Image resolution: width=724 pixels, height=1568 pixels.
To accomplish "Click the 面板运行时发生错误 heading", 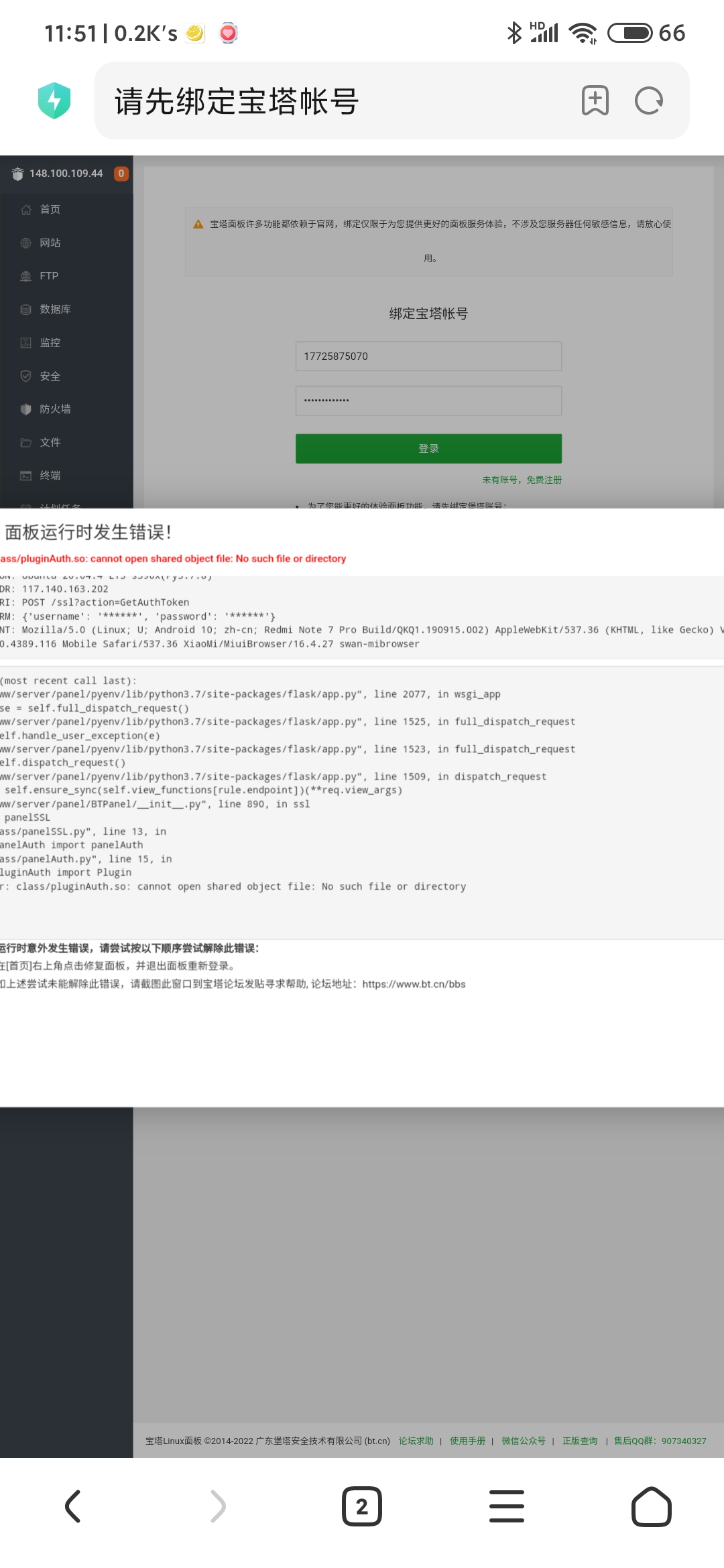I will coord(88,532).
